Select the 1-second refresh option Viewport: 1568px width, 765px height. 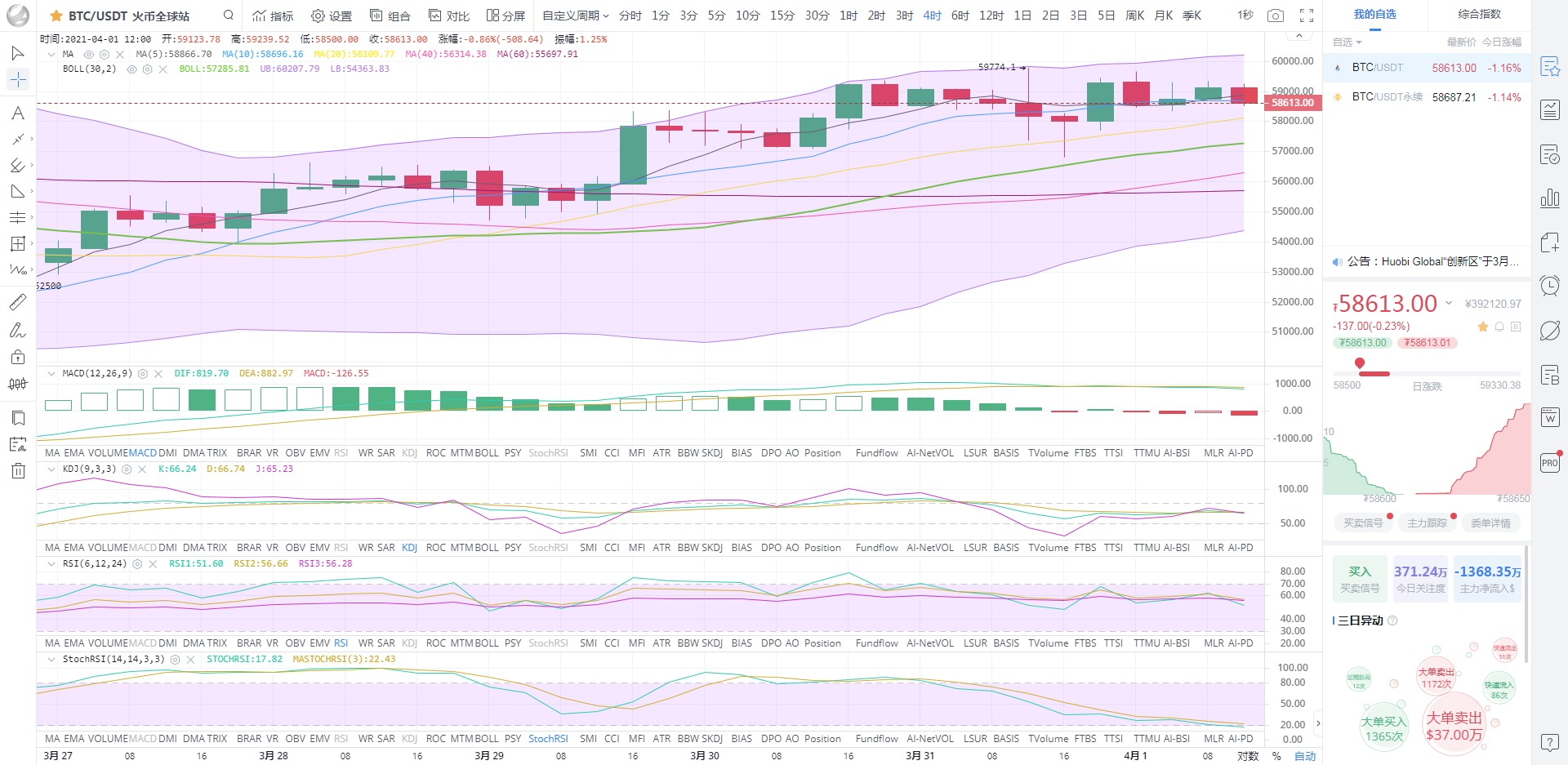[x=1245, y=16]
